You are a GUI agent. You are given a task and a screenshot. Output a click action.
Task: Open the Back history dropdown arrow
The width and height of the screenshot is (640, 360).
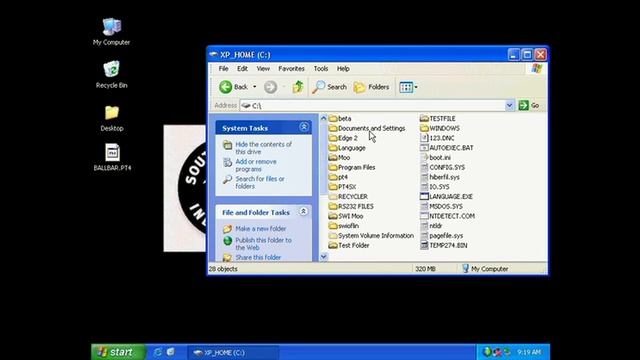pos(255,87)
